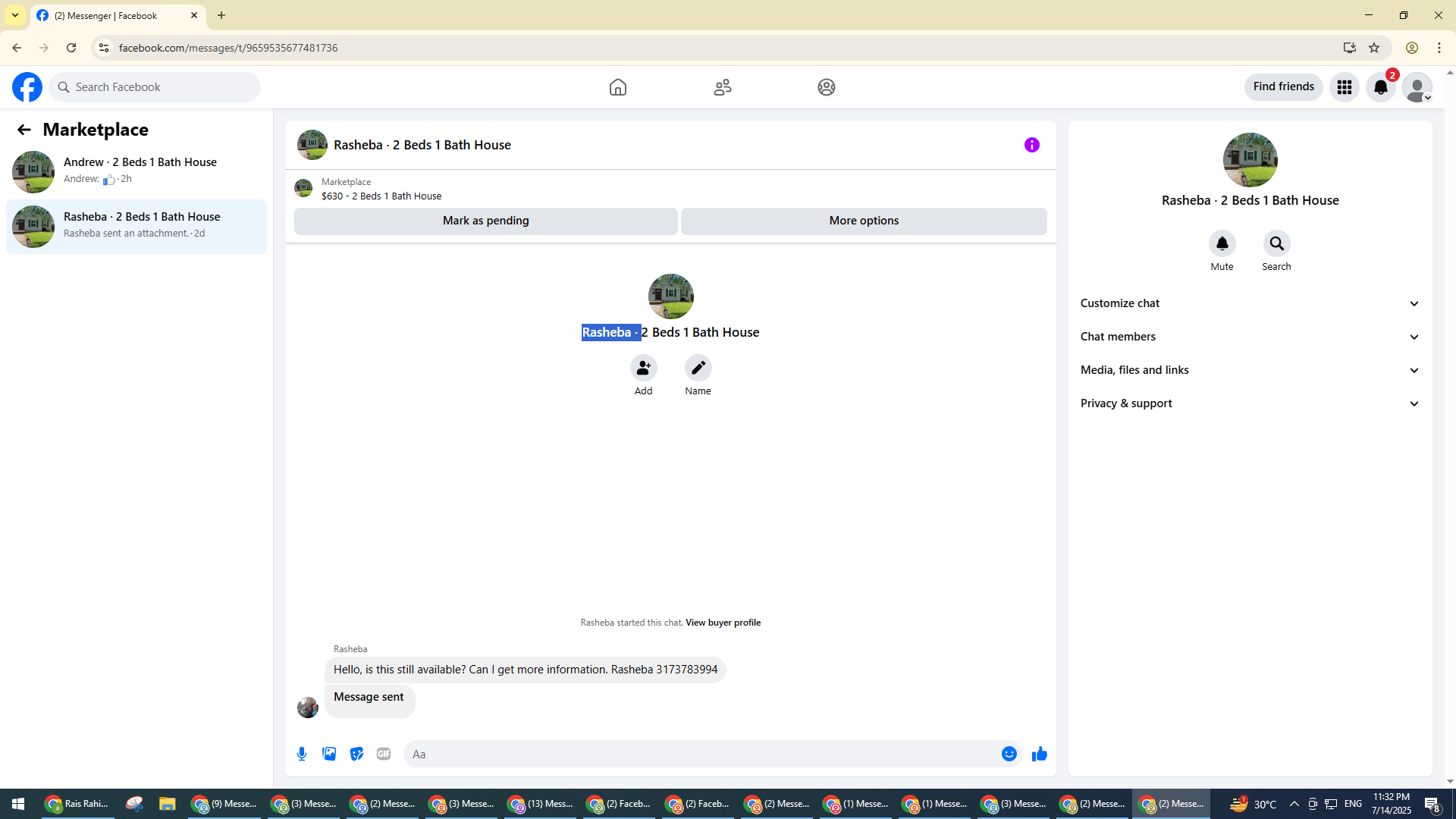This screenshot has width=1456, height=819.
Task: Click the purple conversation info icon
Action: pos(1031,145)
